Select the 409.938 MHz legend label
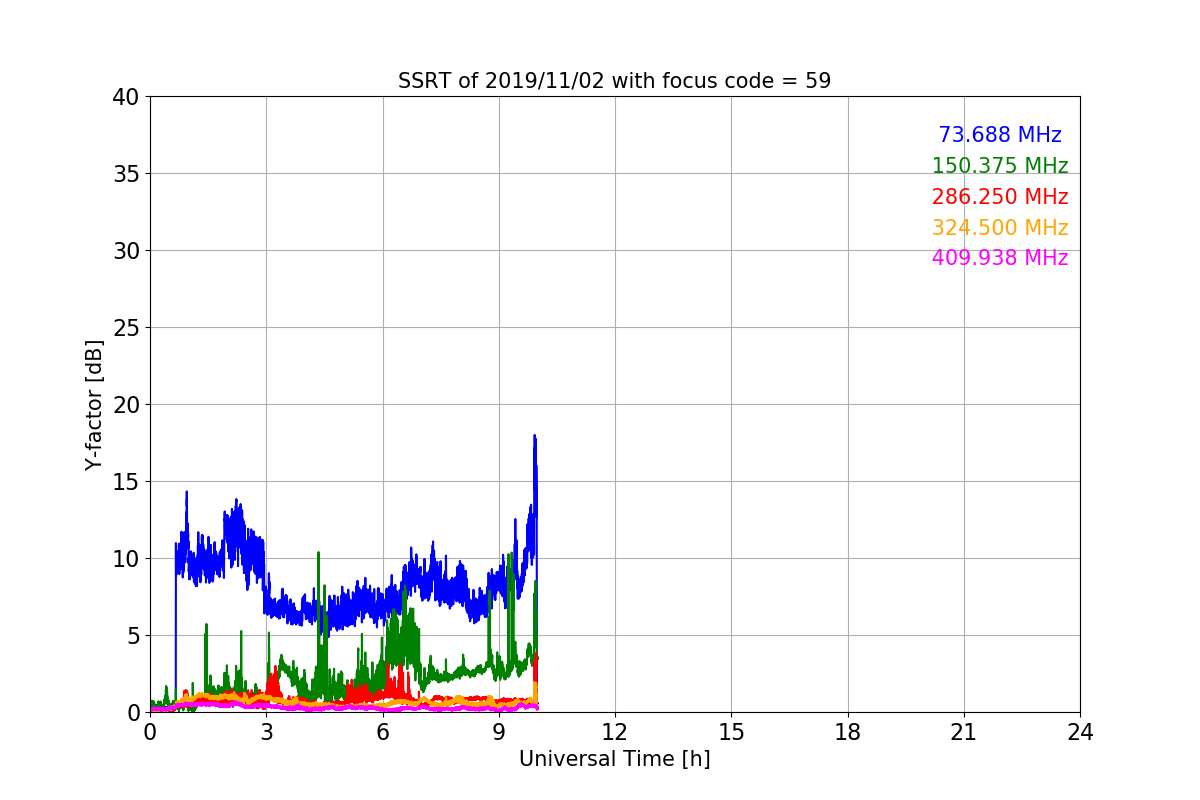This screenshot has width=1200, height=800. click(1000, 258)
